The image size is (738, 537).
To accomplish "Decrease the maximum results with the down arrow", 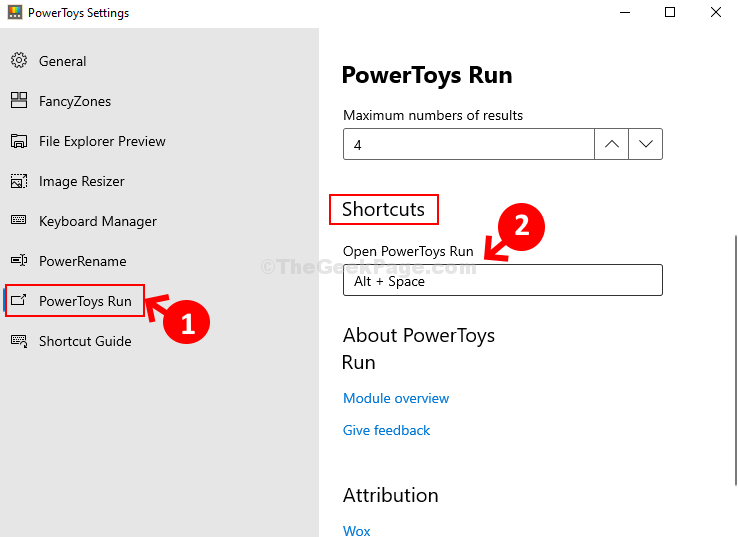I will tap(646, 144).
